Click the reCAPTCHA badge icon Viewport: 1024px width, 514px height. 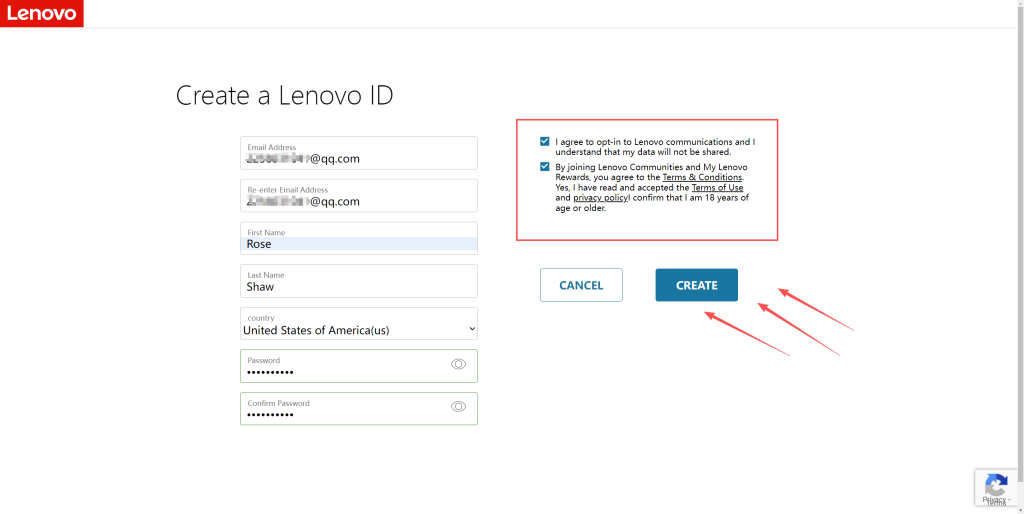click(996, 485)
